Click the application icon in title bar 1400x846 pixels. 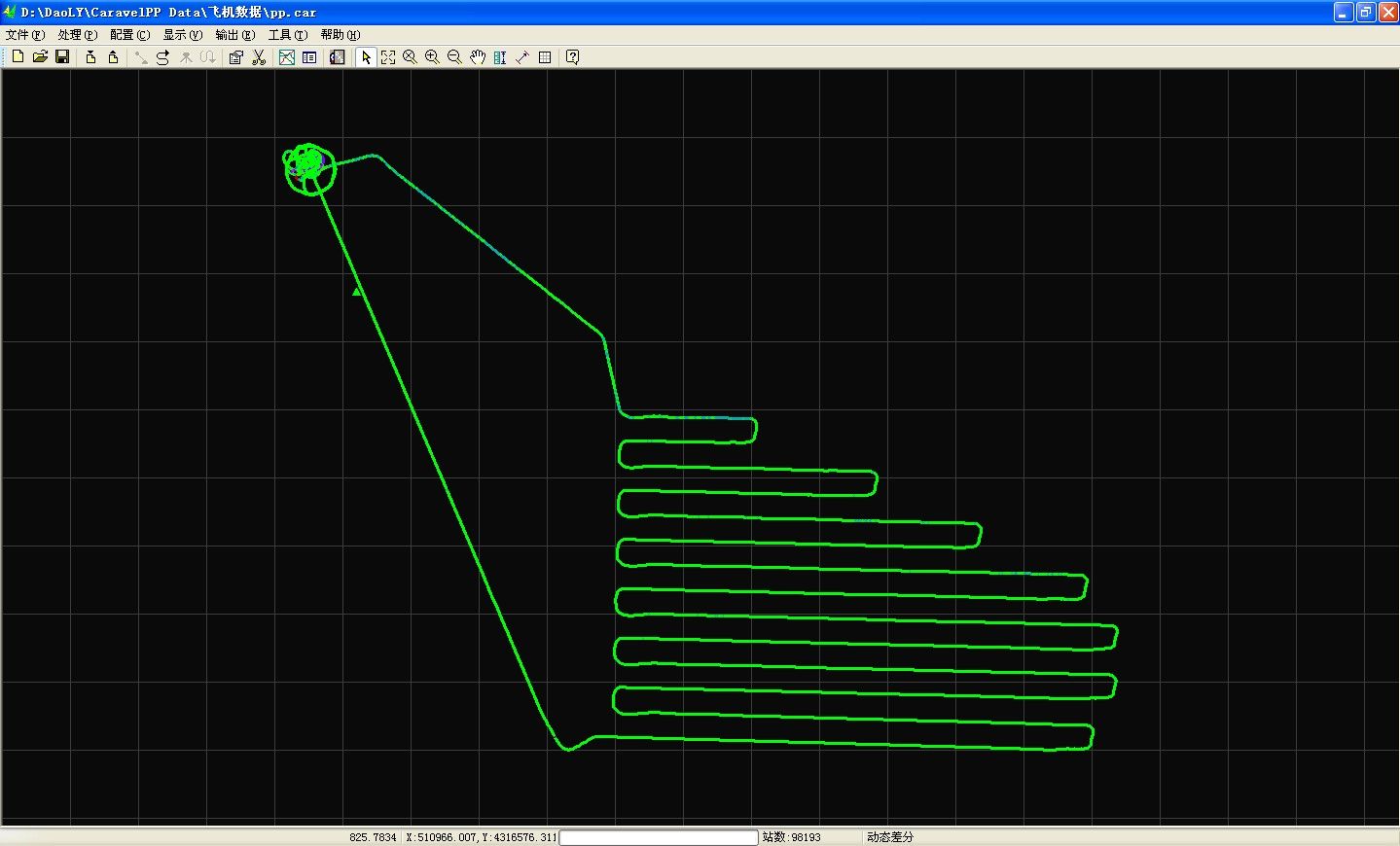[x=10, y=12]
